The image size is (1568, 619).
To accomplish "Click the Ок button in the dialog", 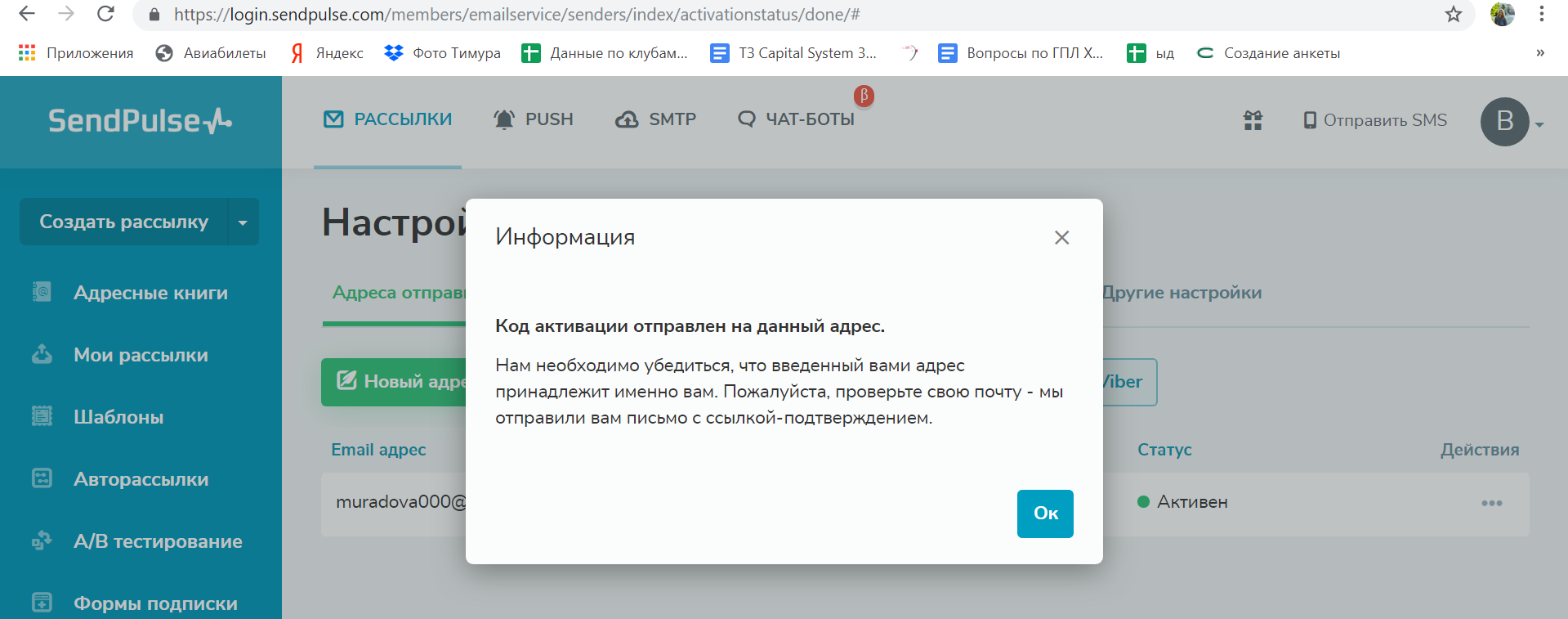I will pos(1045,514).
